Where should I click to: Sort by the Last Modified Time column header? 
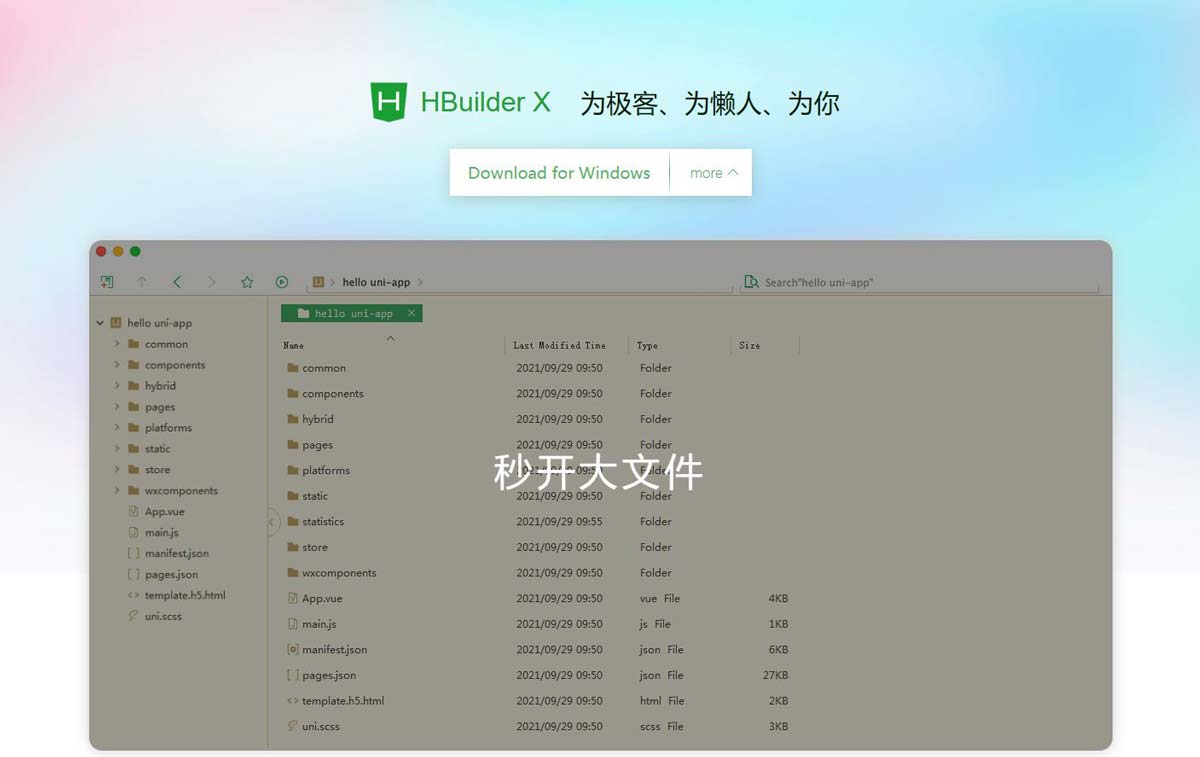click(559, 346)
